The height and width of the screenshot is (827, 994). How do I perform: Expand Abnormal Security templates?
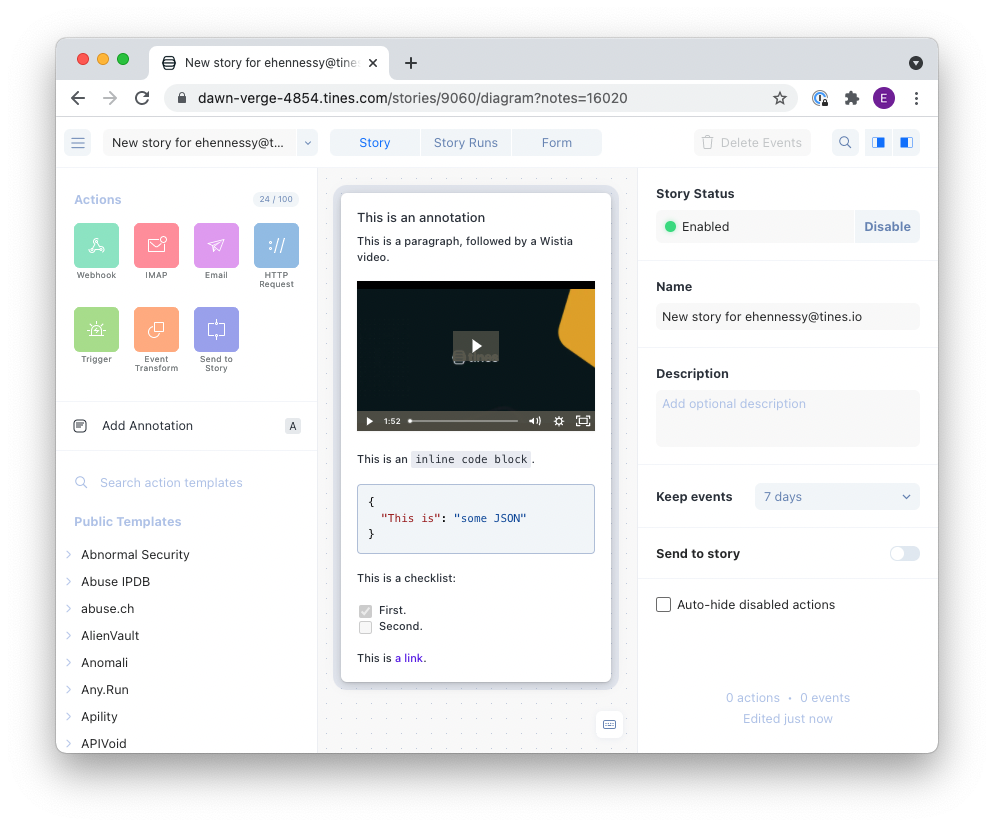pos(68,555)
